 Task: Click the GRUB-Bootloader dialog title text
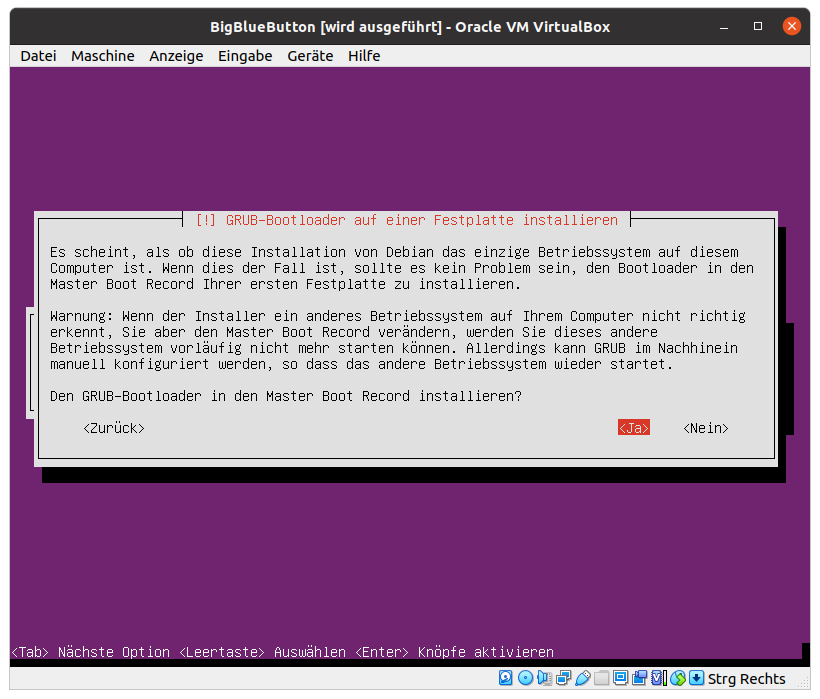point(406,220)
